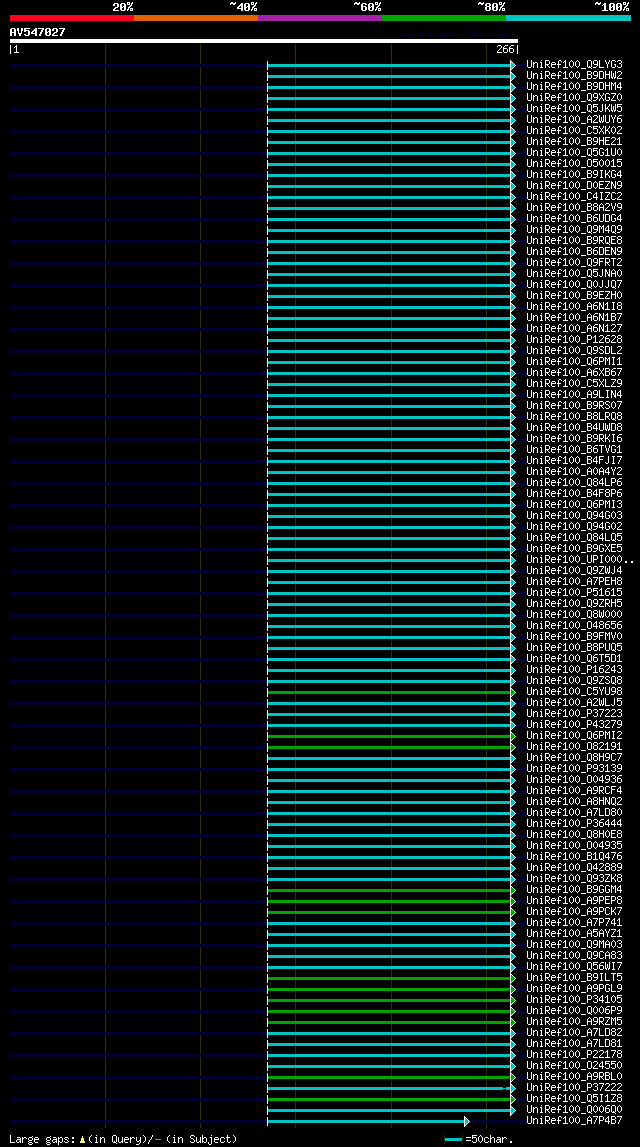The width and height of the screenshot is (640, 1147).
Task: Click label UniRef100_B1Q476
Action: pos(574,857)
